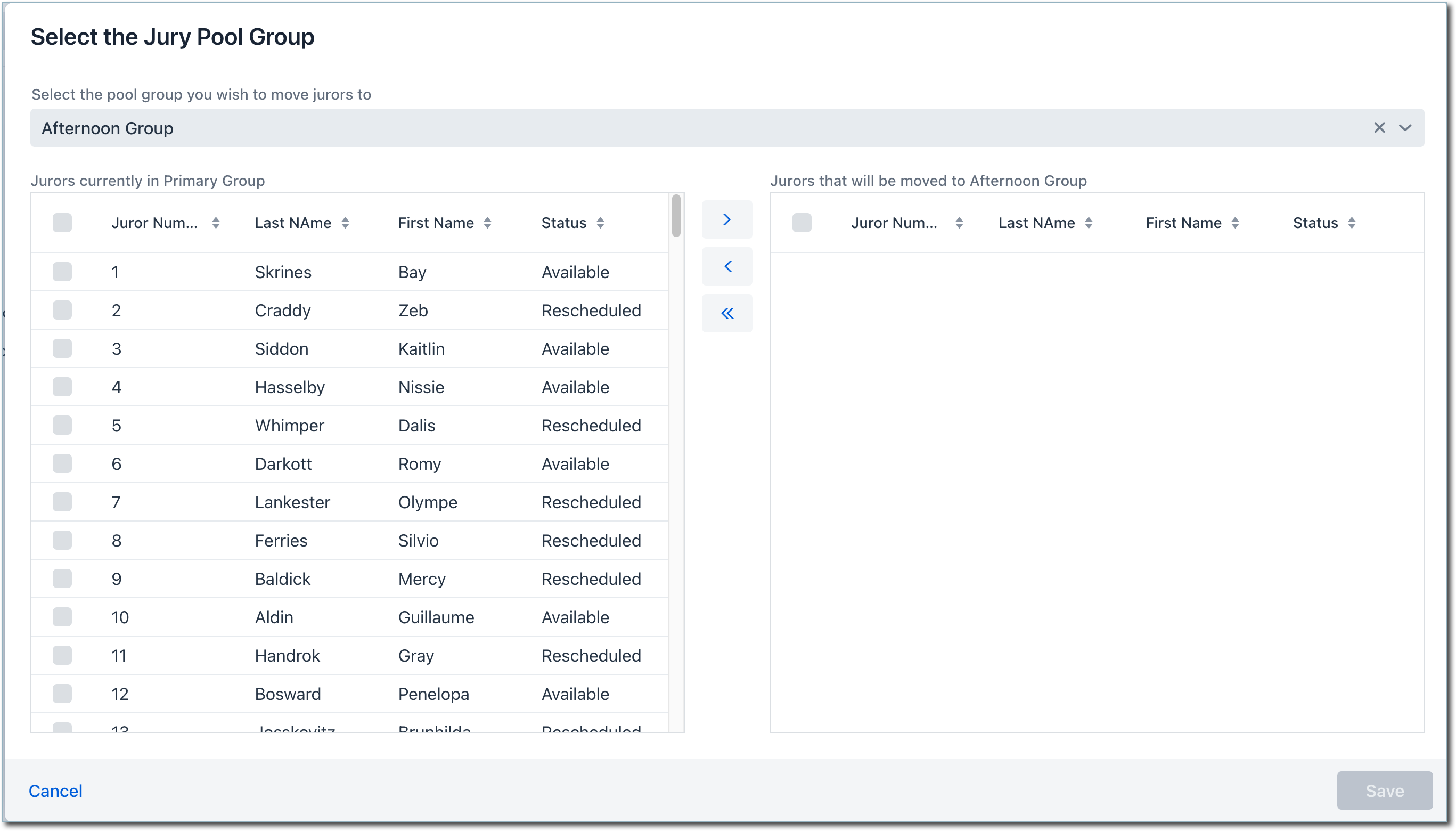Click the double left arrow move-all button
The height and width of the screenshot is (831, 1456).
click(x=727, y=313)
